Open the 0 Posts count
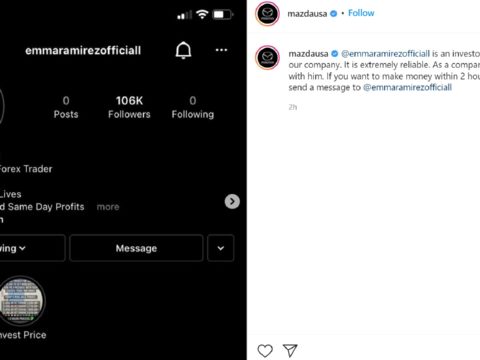Image resolution: width=480 pixels, height=360 pixels. tap(66, 107)
